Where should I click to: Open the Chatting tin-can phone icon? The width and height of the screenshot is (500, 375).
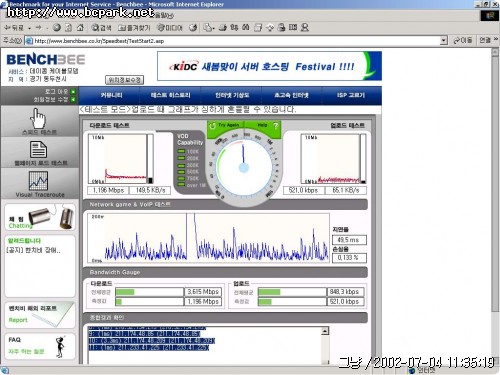[51, 217]
